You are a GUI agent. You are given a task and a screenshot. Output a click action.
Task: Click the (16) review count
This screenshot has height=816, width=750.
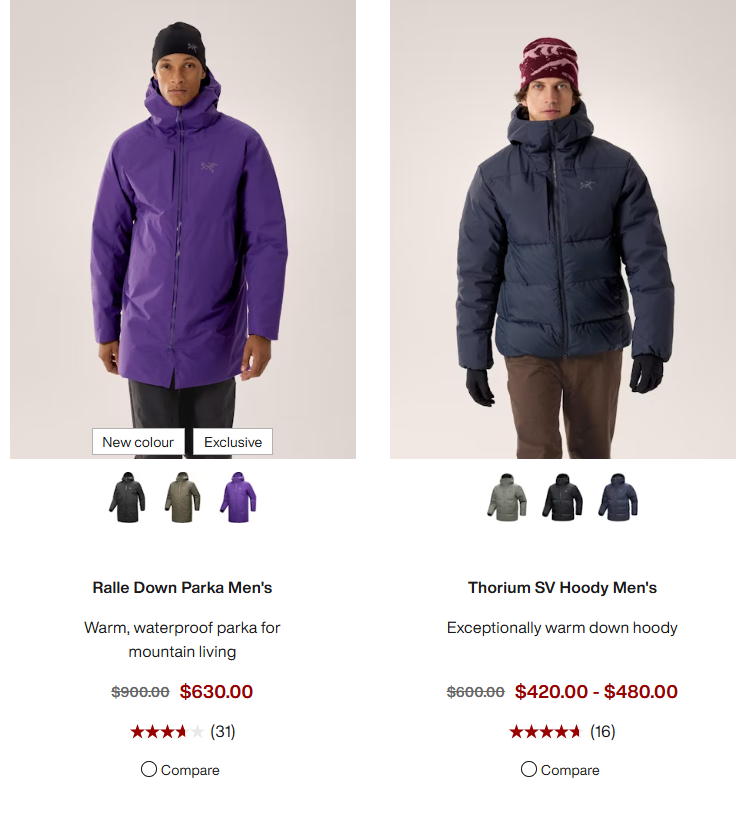[603, 732]
